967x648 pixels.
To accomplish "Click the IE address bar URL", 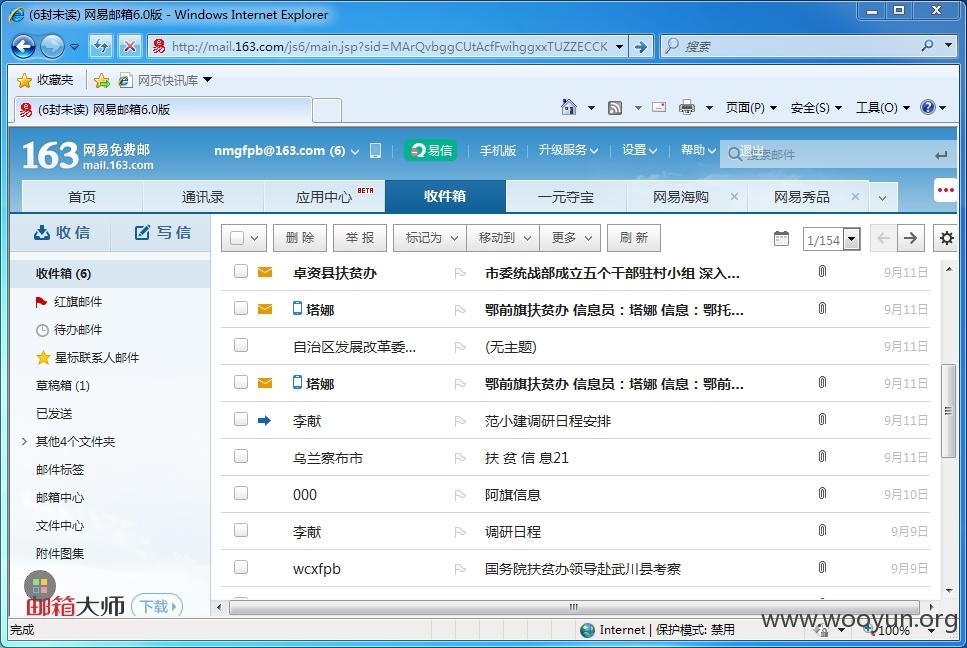I will click(x=389, y=46).
